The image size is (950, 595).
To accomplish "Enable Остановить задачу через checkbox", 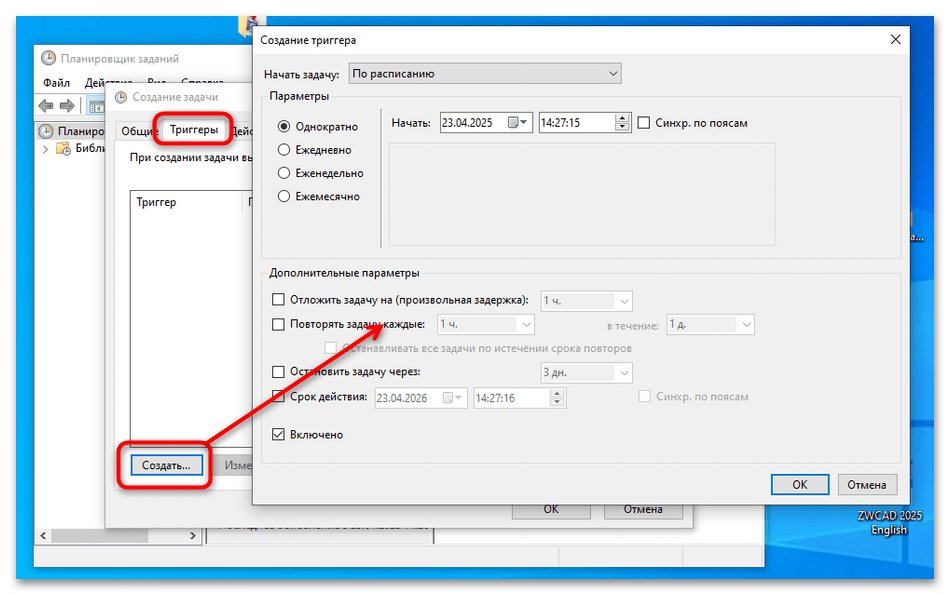I will 278,372.
